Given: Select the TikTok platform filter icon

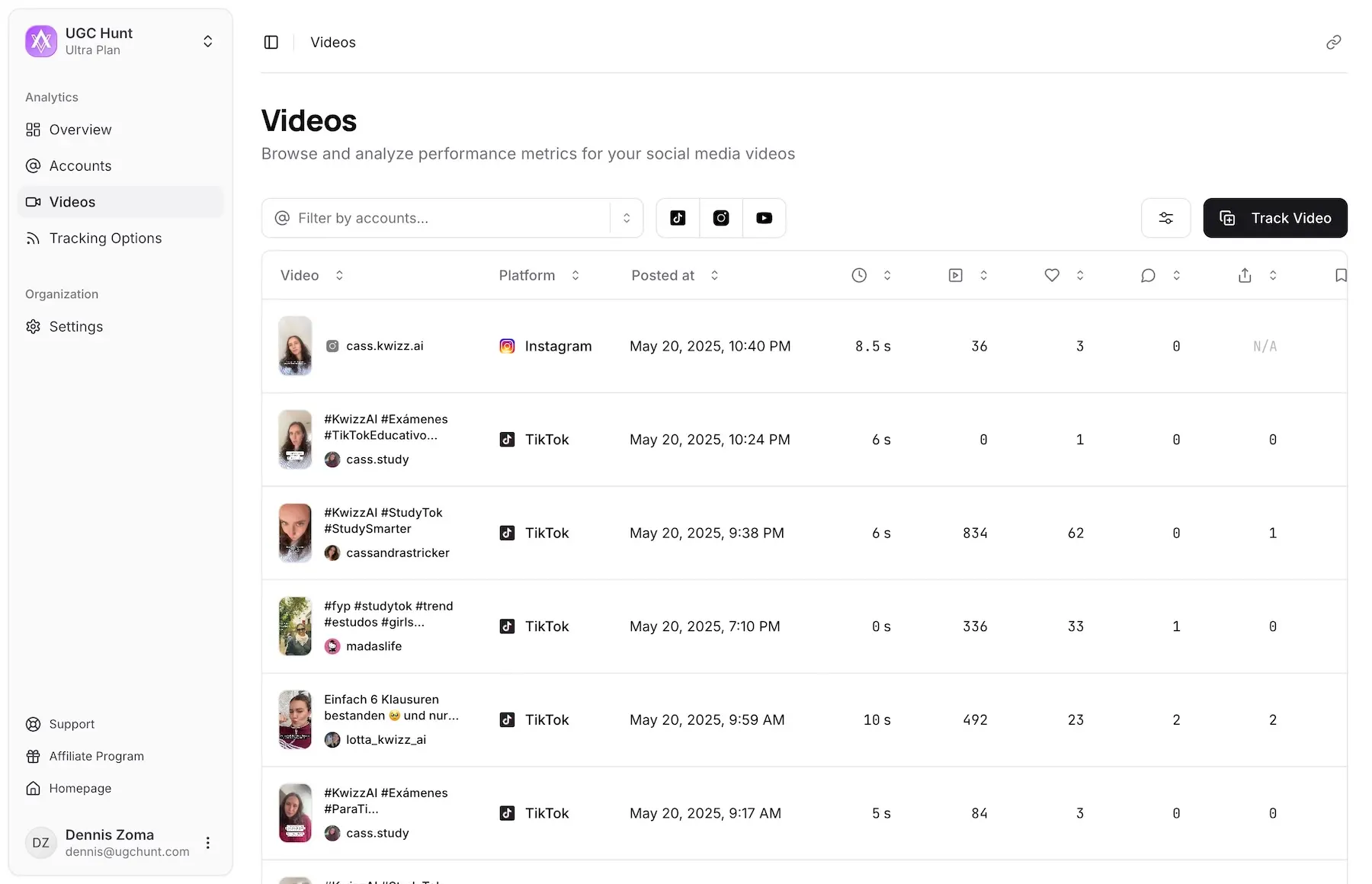Looking at the screenshot, I should (678, 218).
